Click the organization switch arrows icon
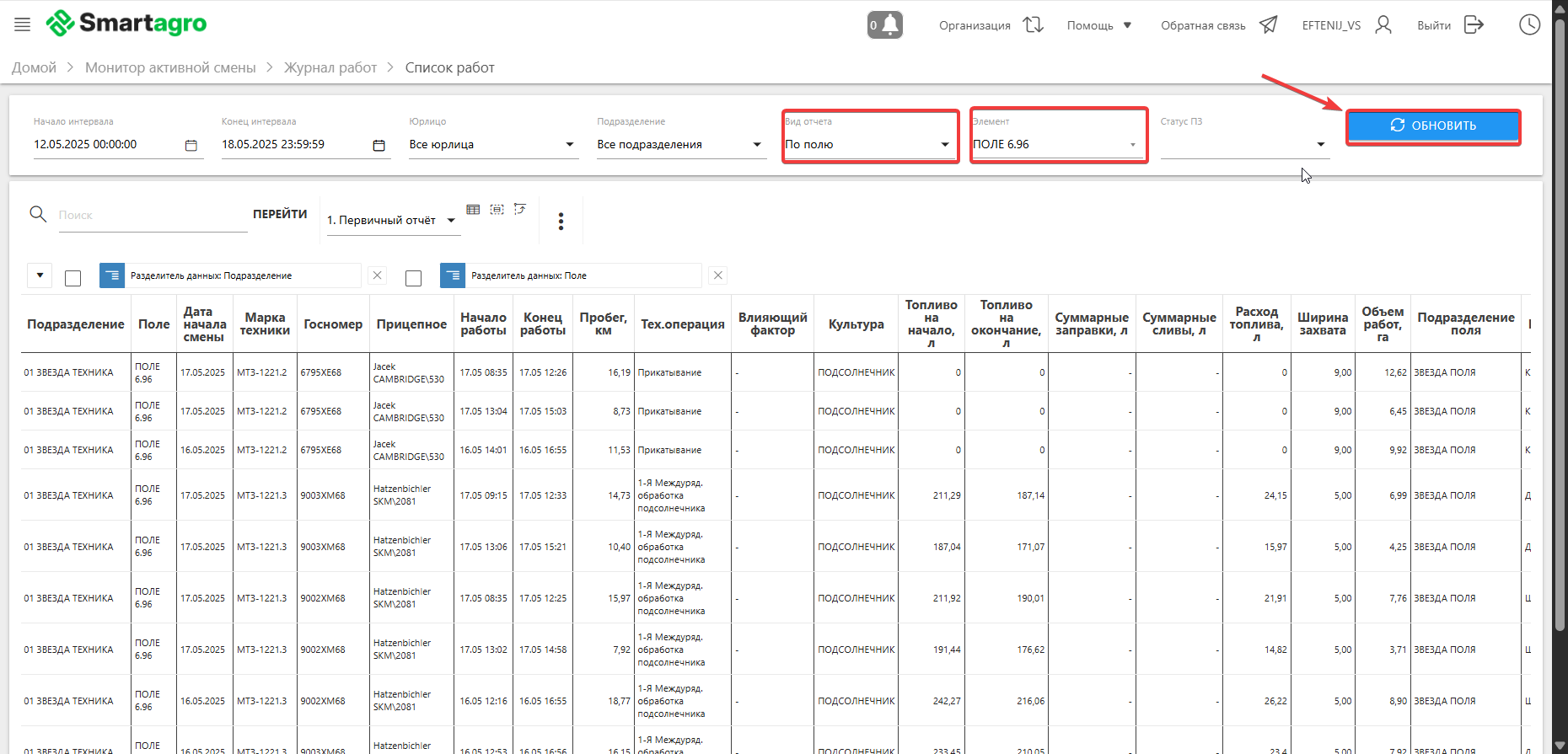 (x=1033, y=24)
